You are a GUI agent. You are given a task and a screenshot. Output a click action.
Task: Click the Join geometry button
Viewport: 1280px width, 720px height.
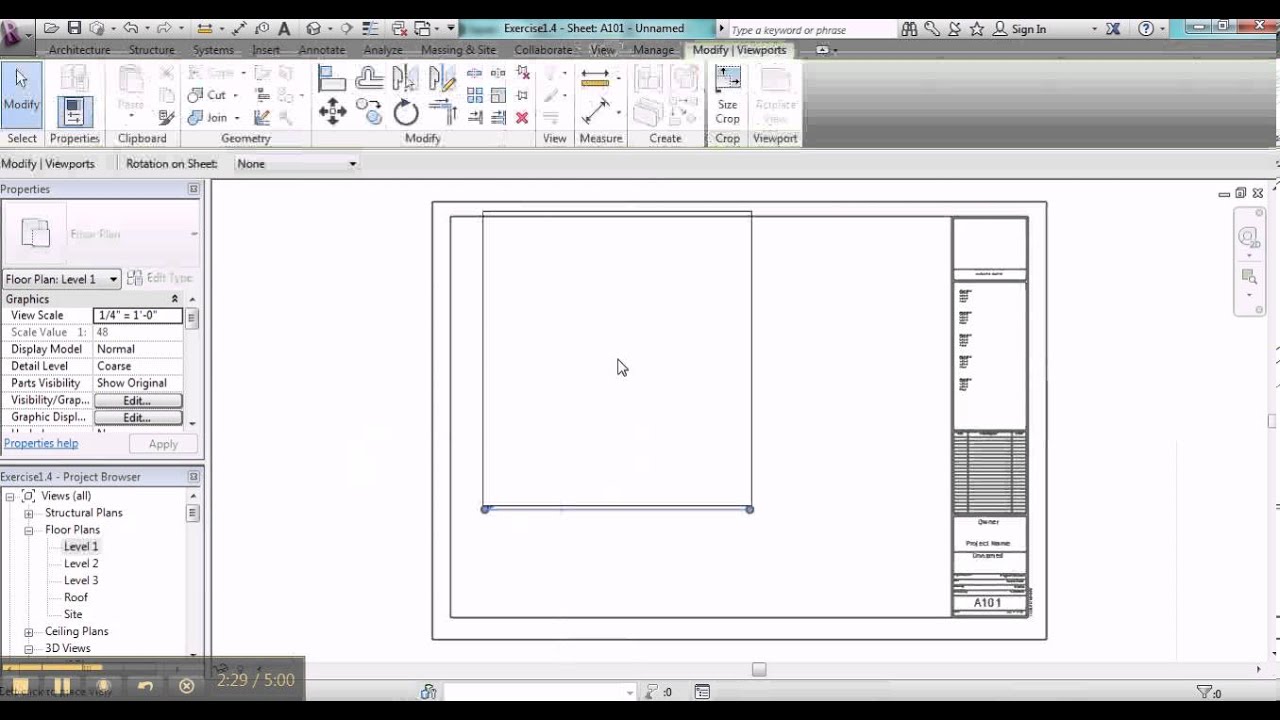click(206, 117)
